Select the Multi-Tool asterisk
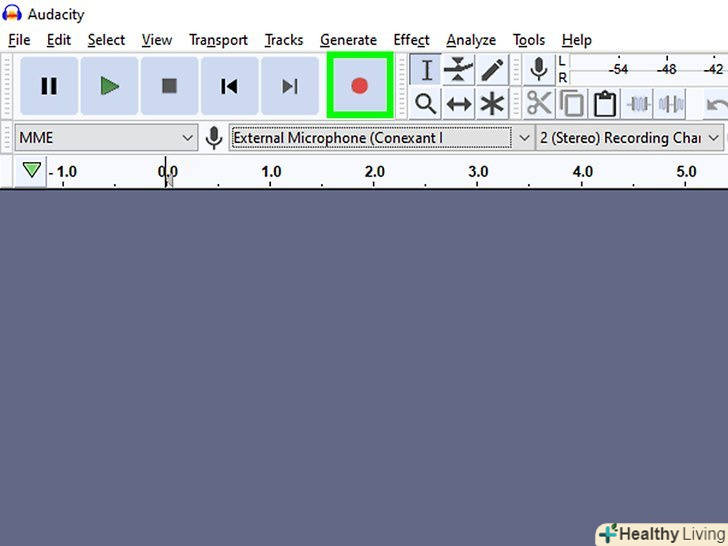The image size is (728, 546). [492, 104]
